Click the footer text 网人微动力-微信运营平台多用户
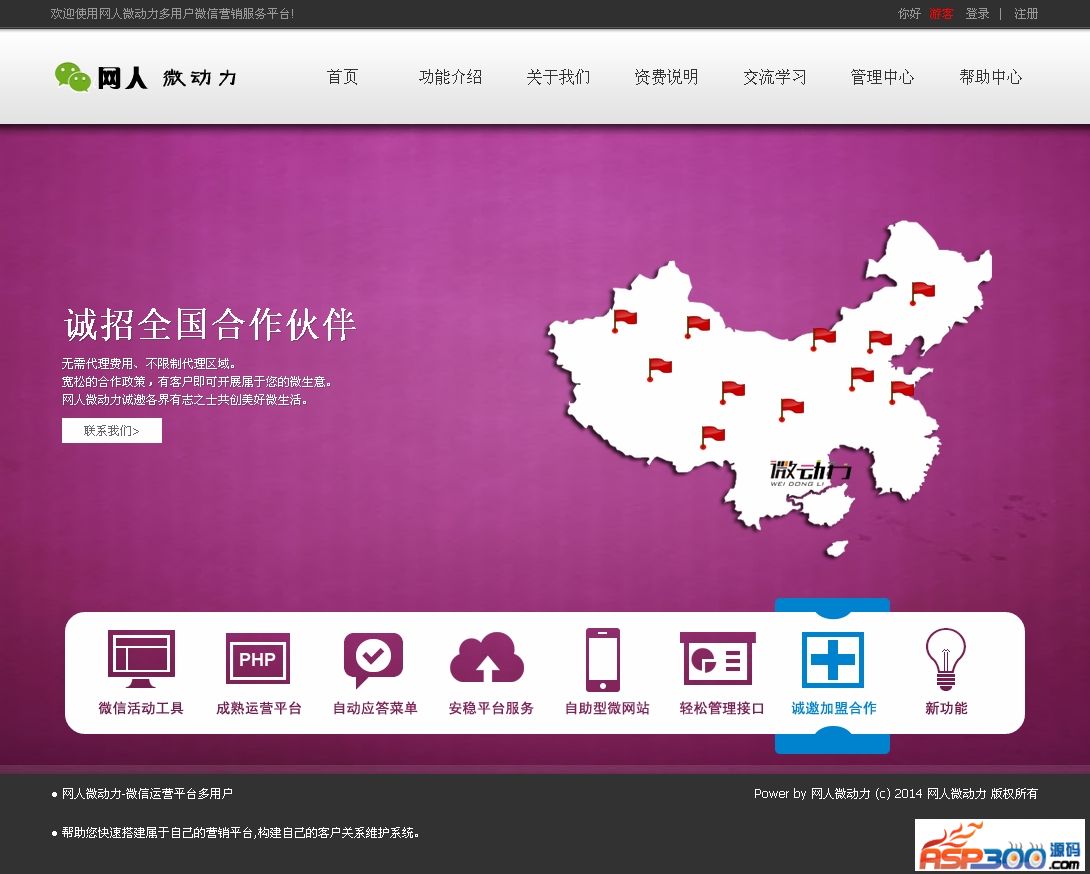 (x=147, y=793)
